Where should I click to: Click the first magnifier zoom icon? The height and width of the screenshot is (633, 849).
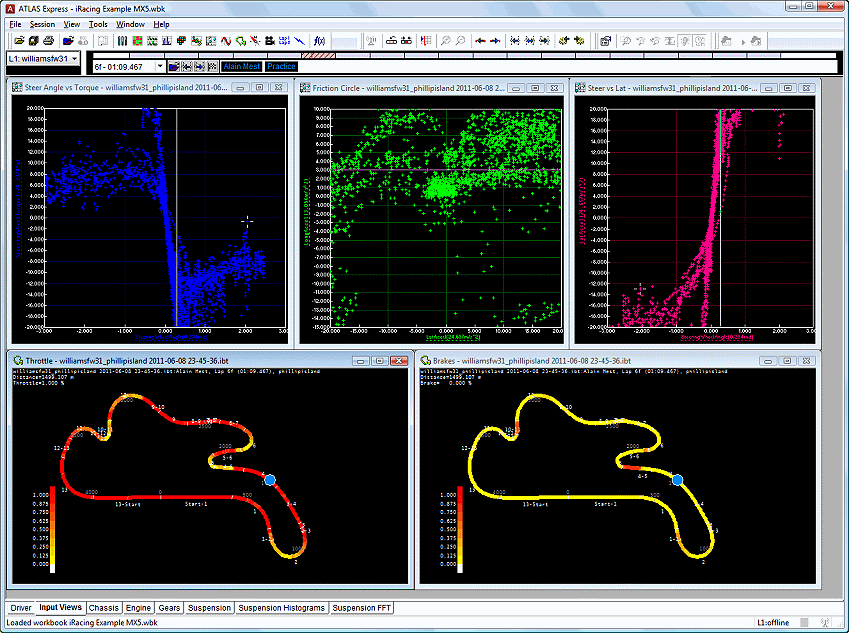(x=446, y=41)
